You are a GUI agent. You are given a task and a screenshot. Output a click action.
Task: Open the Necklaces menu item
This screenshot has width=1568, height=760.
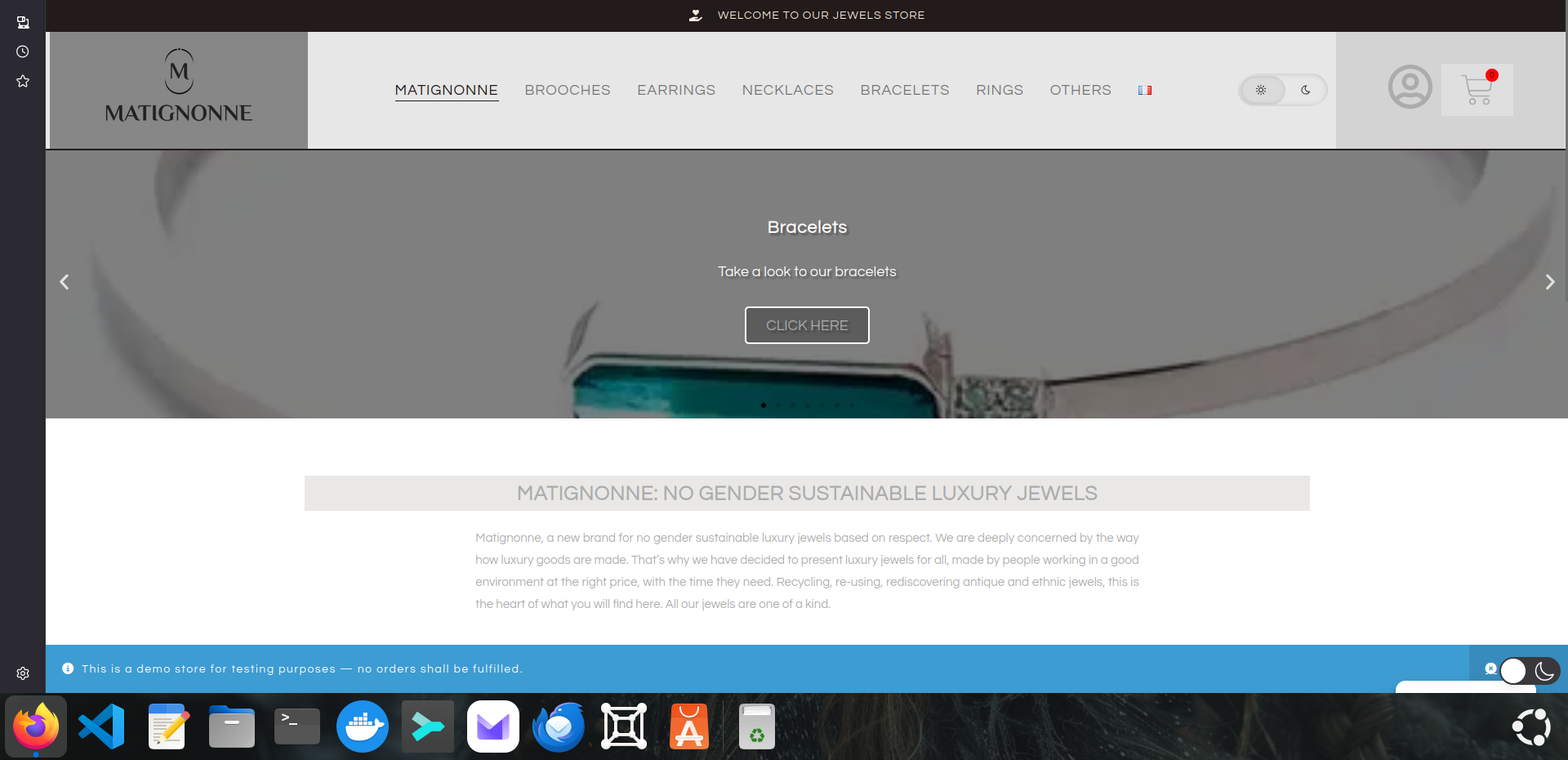pyautogui.click(x=787, y=90)
